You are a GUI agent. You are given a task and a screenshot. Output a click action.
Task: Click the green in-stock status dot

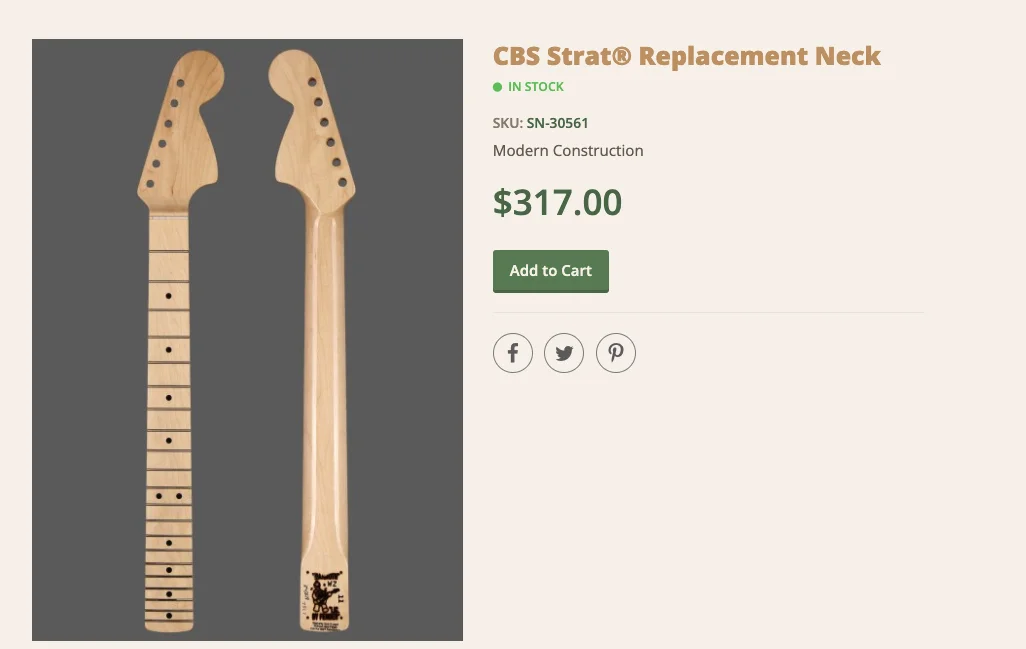(498, 87)
